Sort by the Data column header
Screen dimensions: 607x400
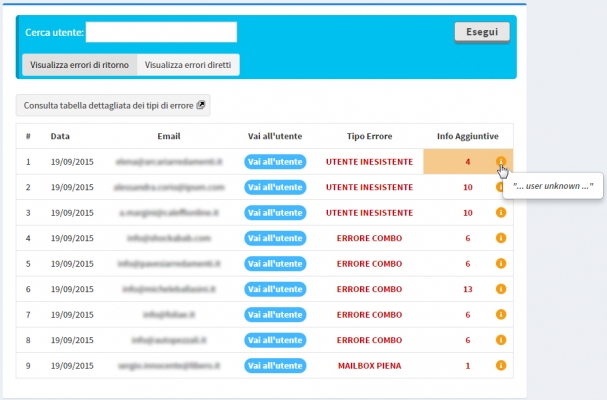60,136
